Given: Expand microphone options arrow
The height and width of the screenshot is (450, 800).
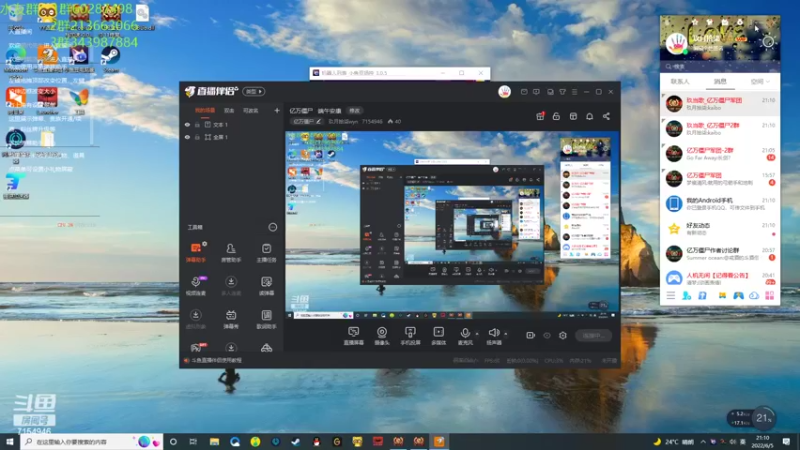Looking at the screenshot, I should coord(477,334).
